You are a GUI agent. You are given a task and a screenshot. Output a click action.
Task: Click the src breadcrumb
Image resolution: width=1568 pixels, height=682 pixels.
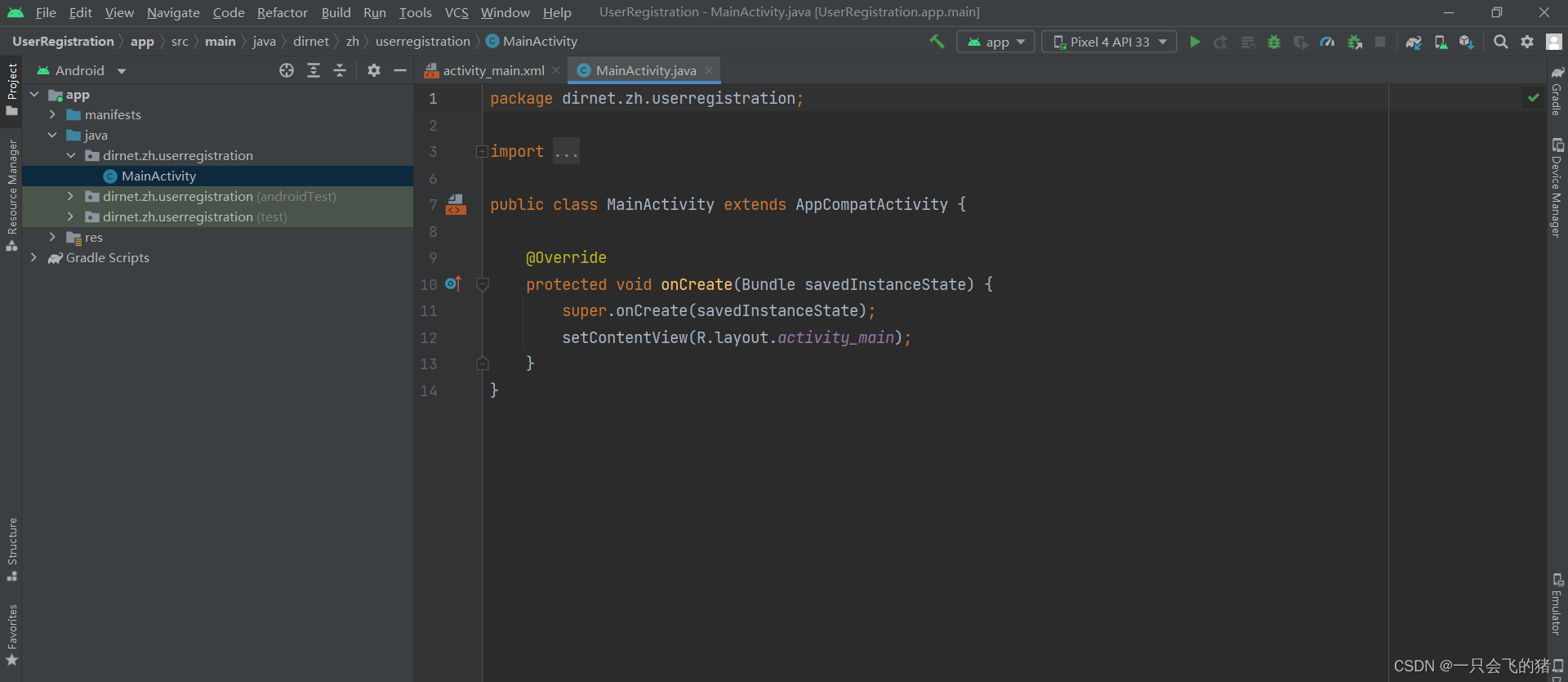pyautogui.click(x=180, y=41)
